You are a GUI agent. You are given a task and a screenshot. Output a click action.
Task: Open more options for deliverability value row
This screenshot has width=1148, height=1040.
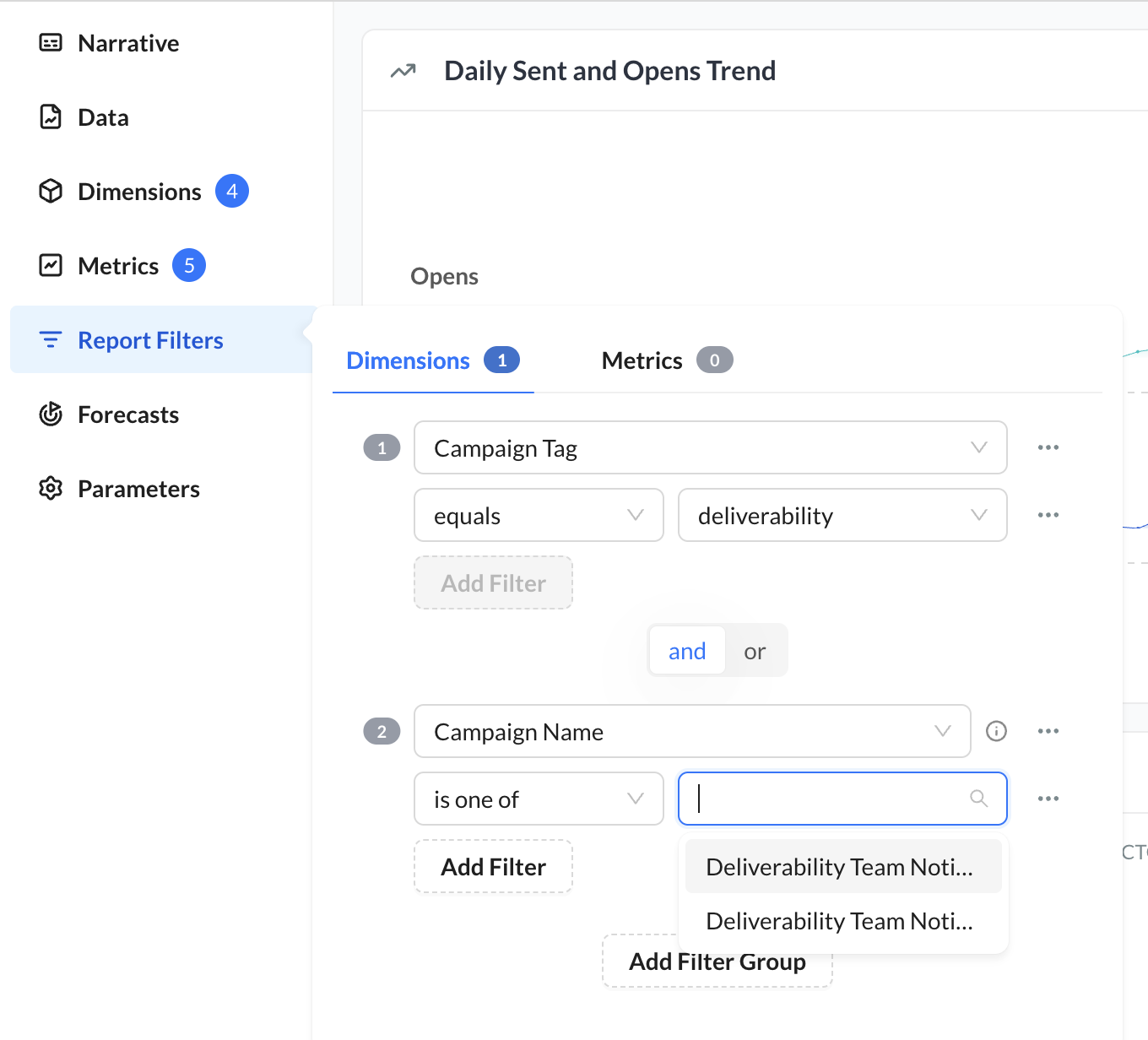1048,515
